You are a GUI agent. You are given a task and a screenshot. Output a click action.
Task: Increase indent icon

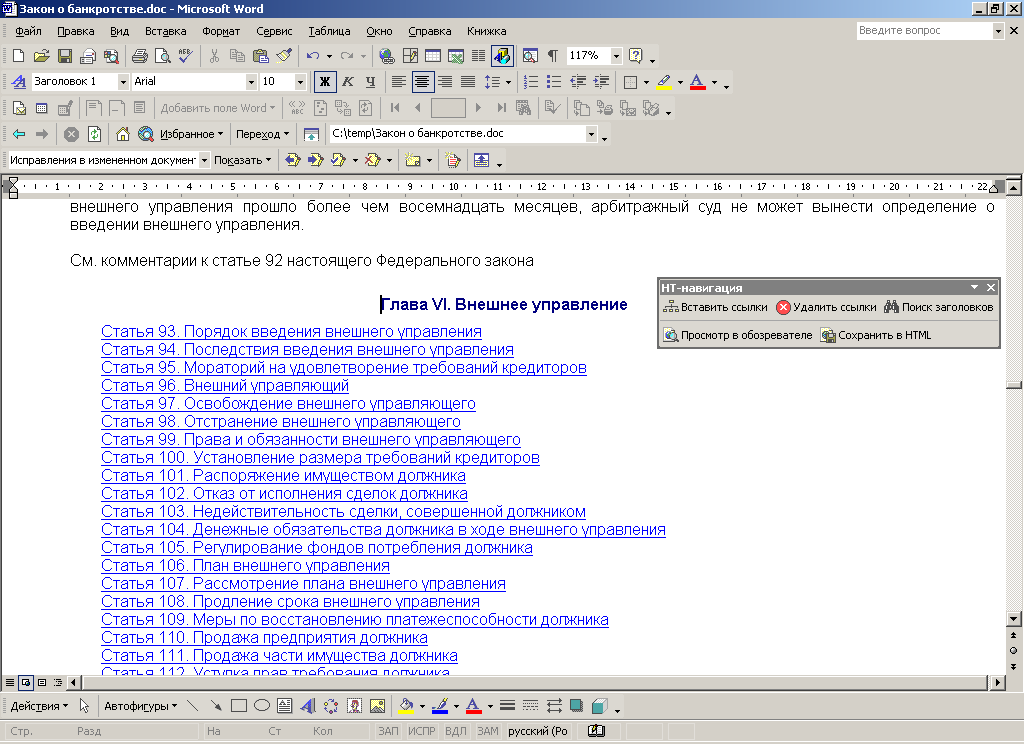tap(601, 82)
